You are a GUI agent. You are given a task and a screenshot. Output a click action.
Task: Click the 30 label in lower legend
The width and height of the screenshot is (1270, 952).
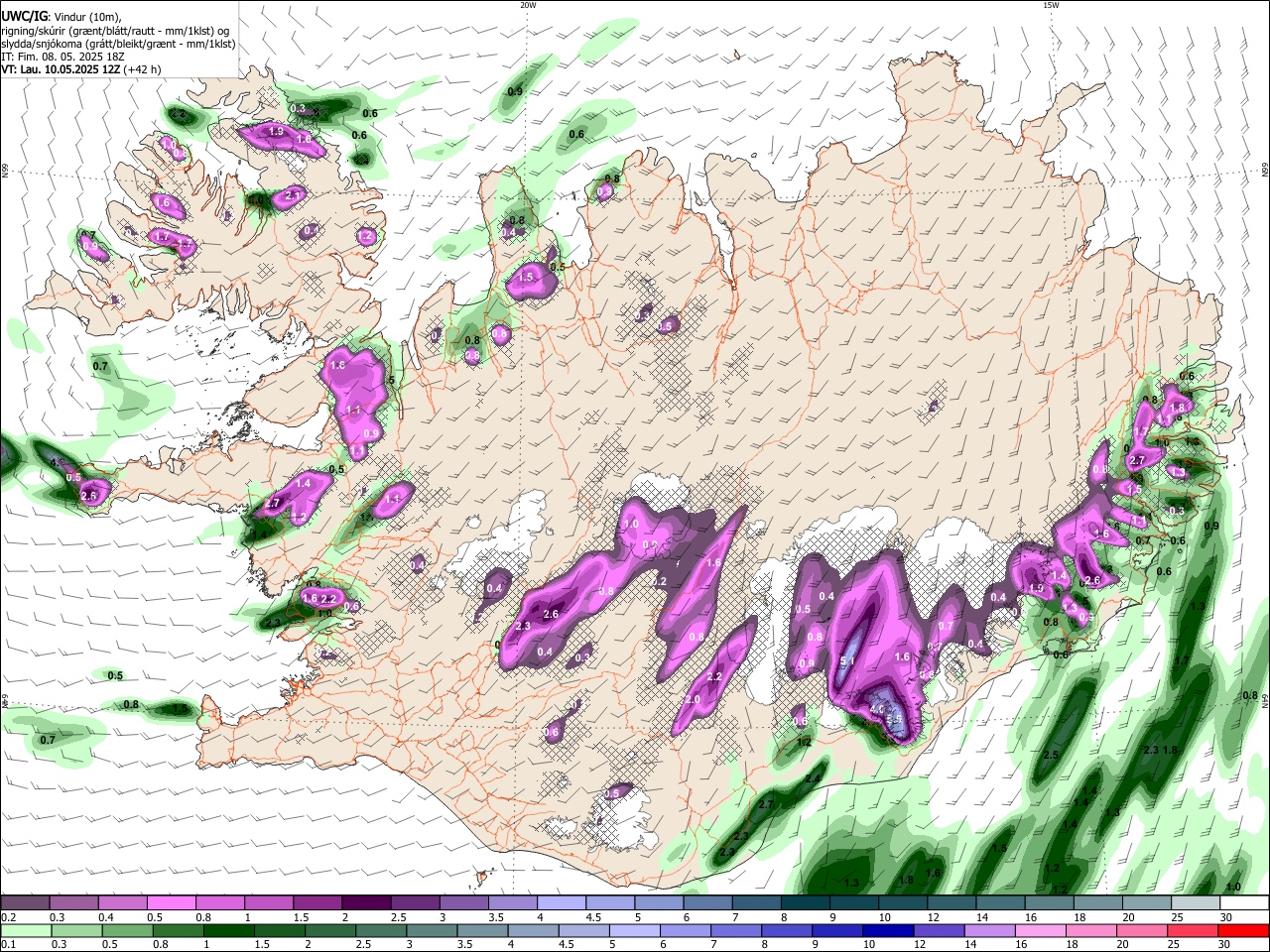[1224, 944]
